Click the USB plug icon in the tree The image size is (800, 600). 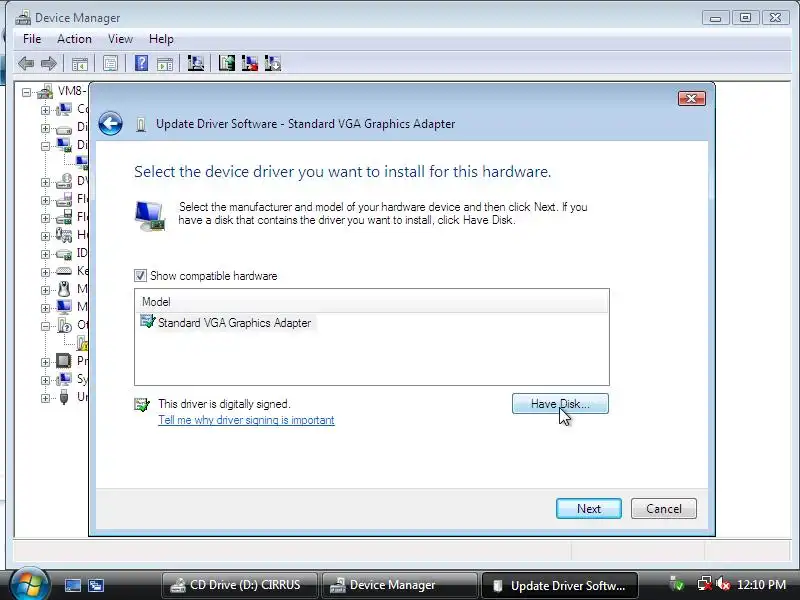tap(64, 397)
